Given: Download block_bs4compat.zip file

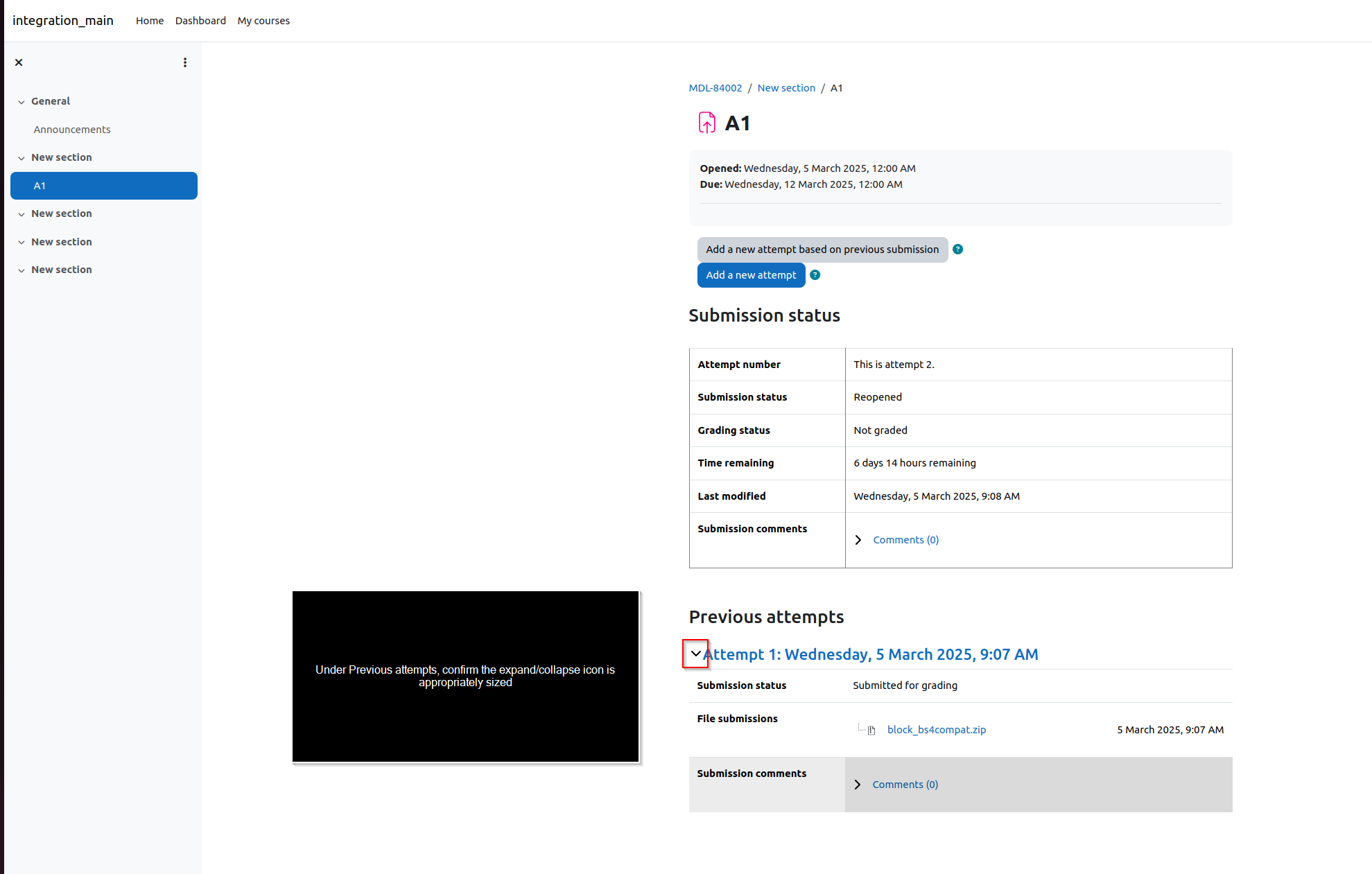Looking at the screenshot, I should tap(936, 730).
